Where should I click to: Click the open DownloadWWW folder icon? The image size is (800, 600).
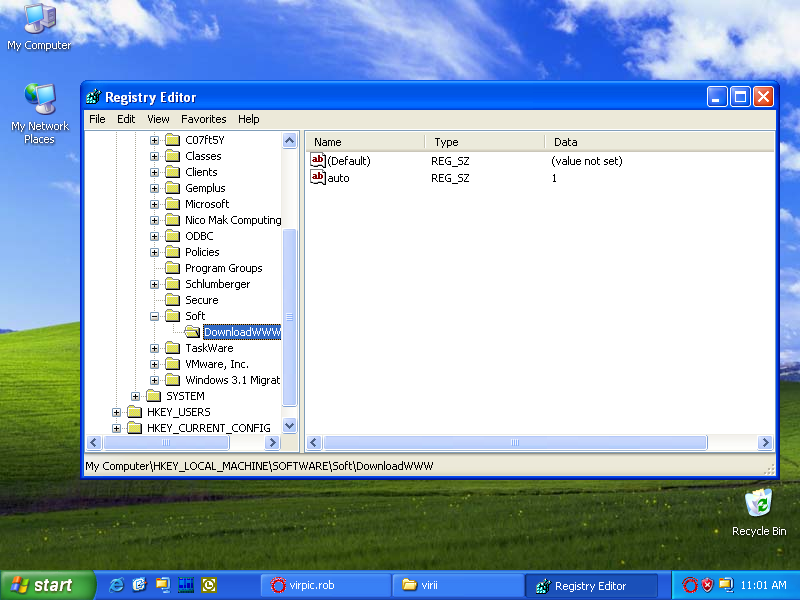(192, 332)
